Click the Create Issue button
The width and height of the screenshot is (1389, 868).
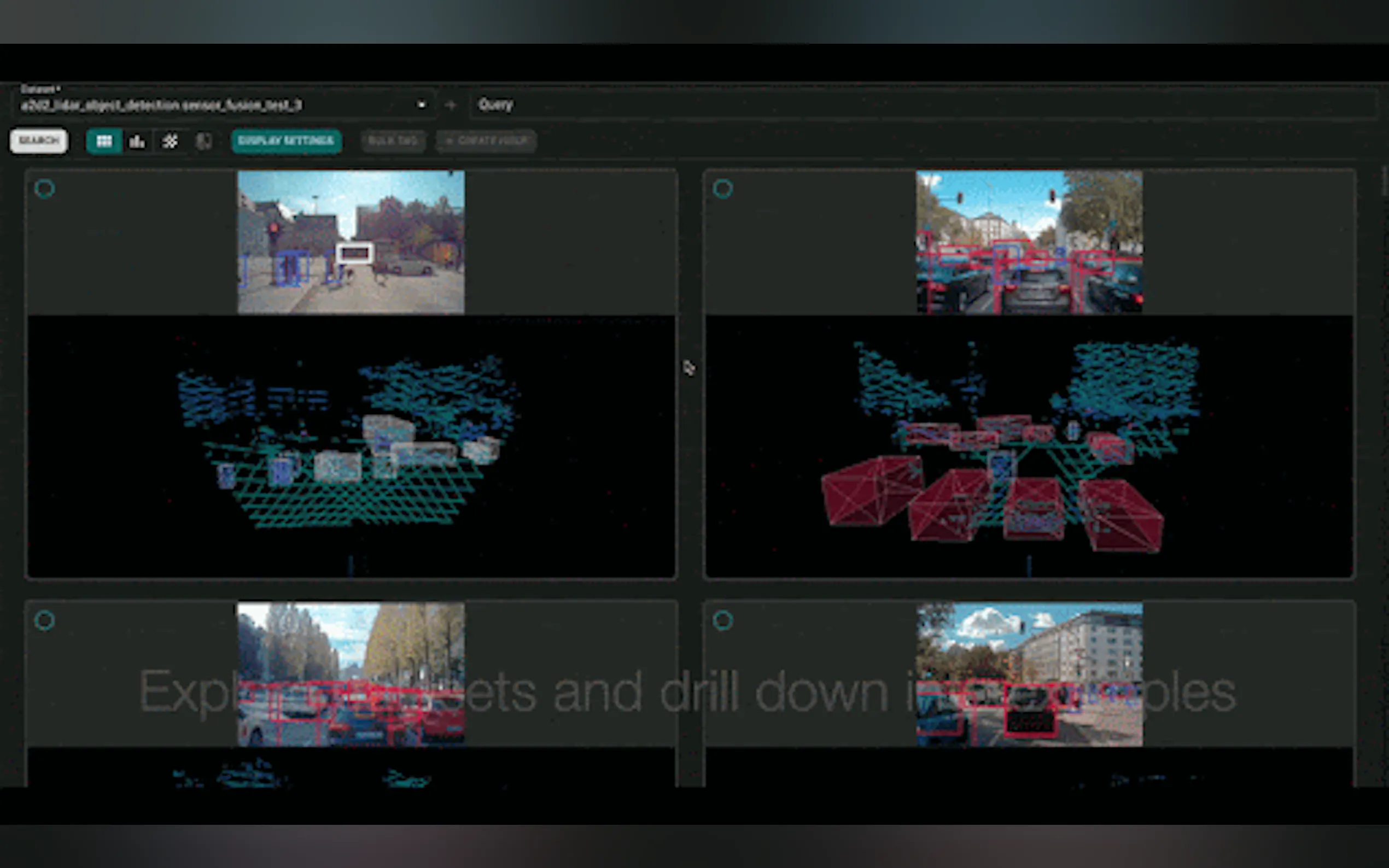(x=486, y=140)
